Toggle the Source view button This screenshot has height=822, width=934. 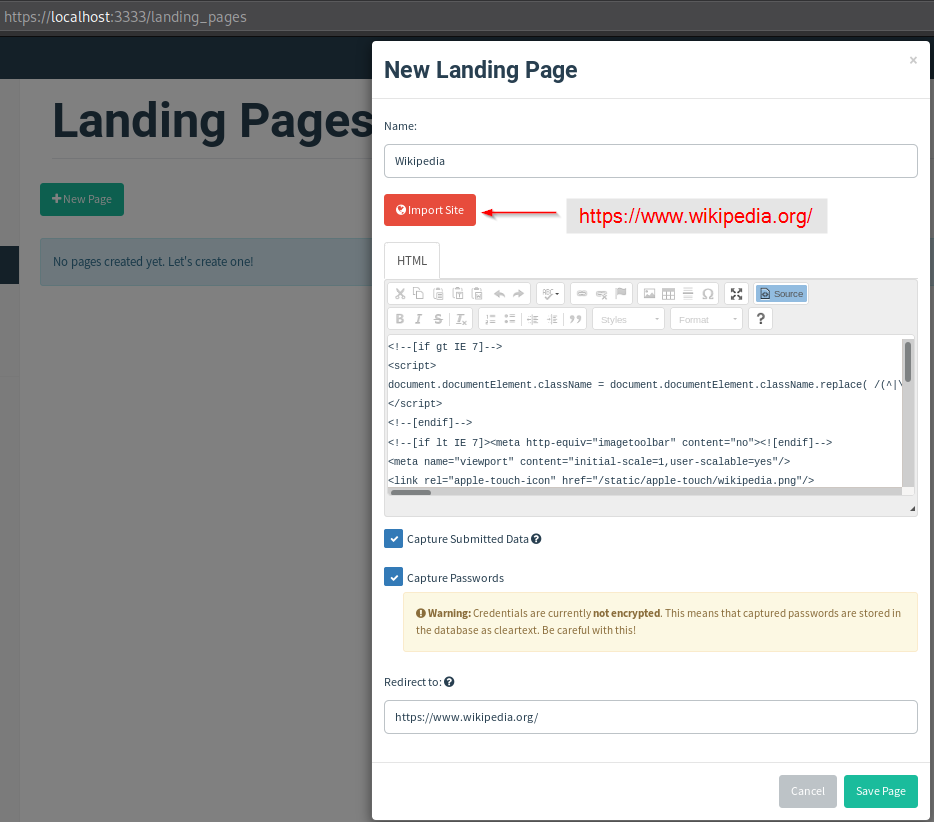[781, 293]
